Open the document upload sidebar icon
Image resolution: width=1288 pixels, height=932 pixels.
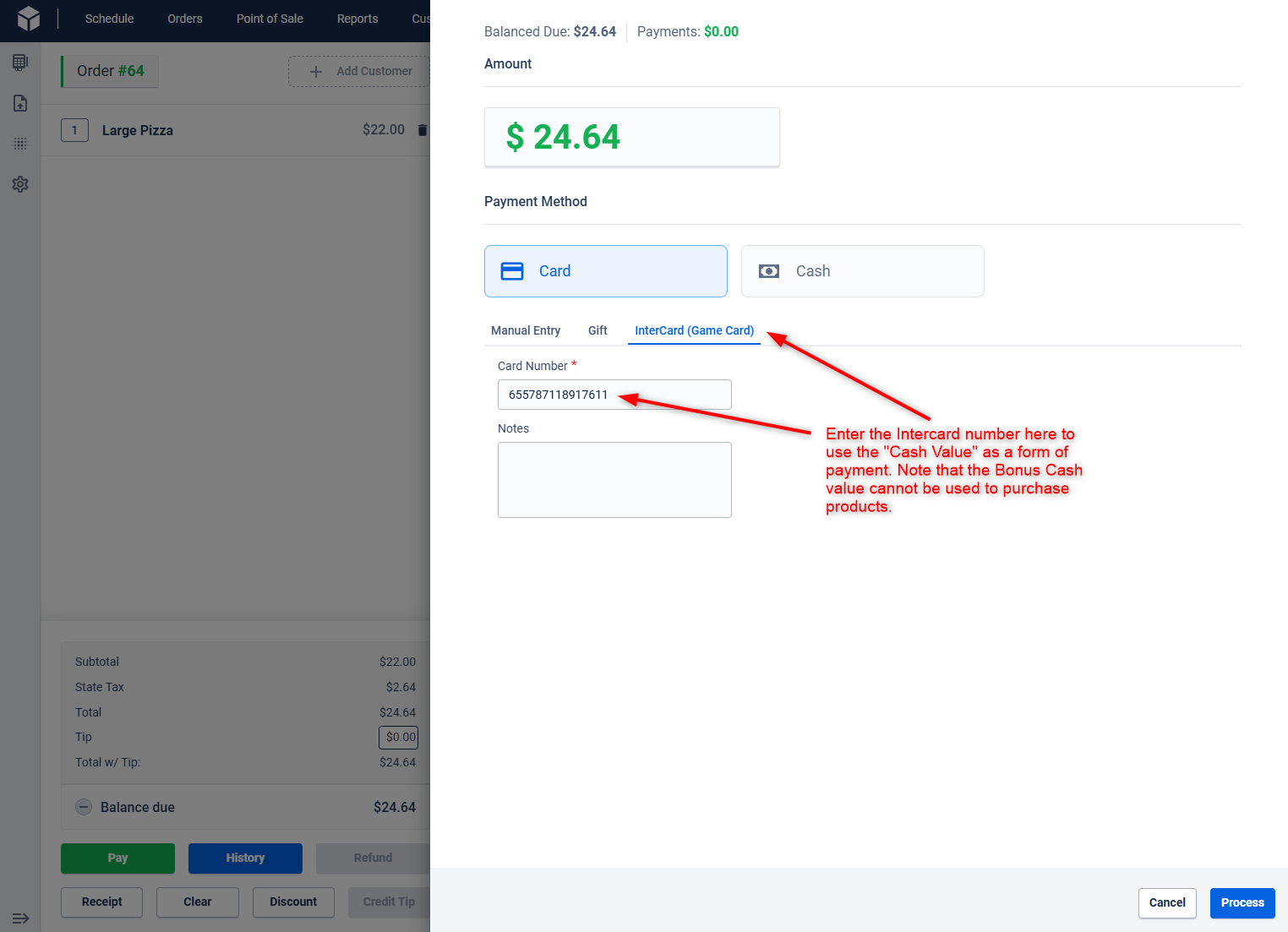point(20,103)
